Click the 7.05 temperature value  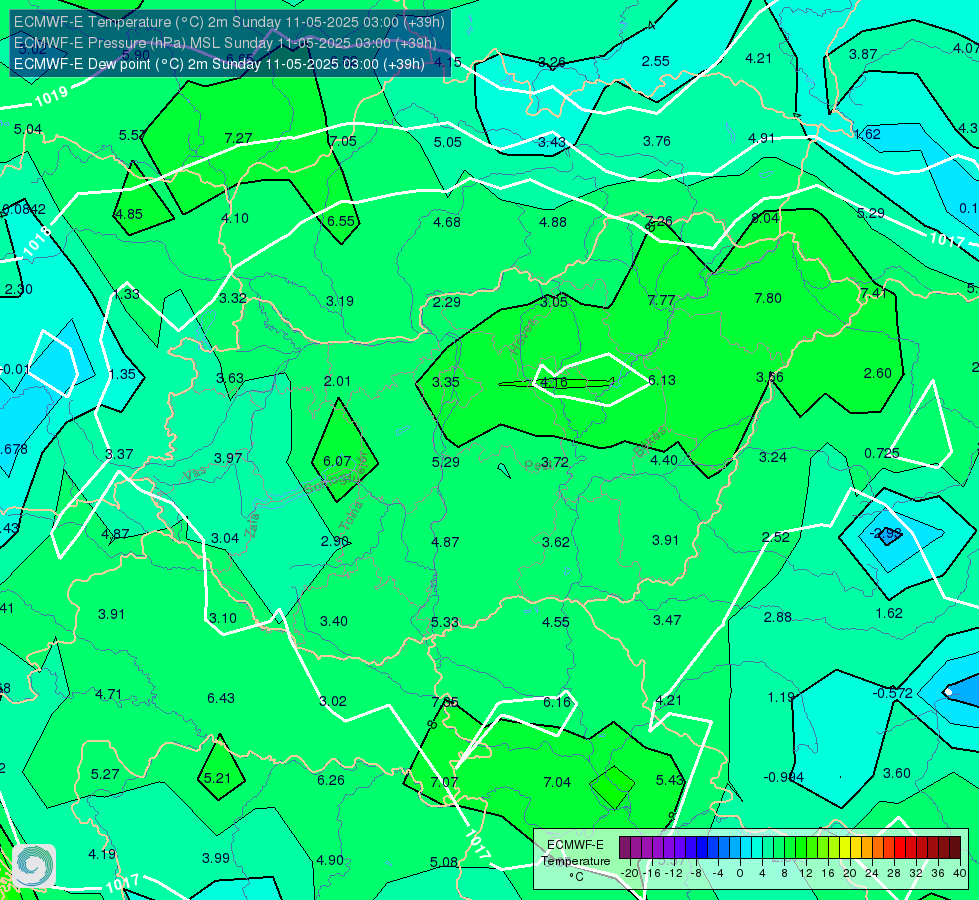coord(343,141)
